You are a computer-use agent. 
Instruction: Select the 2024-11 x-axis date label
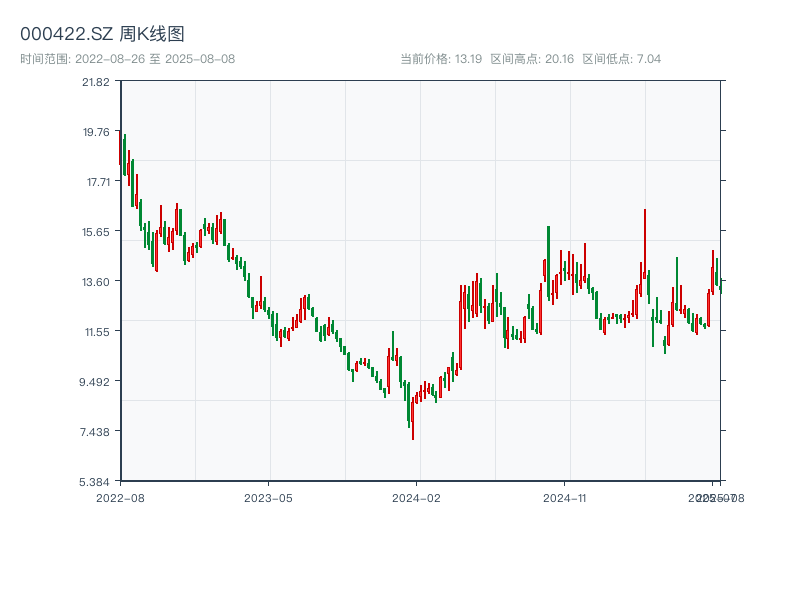pyautogui.click(x=565, y=497)
